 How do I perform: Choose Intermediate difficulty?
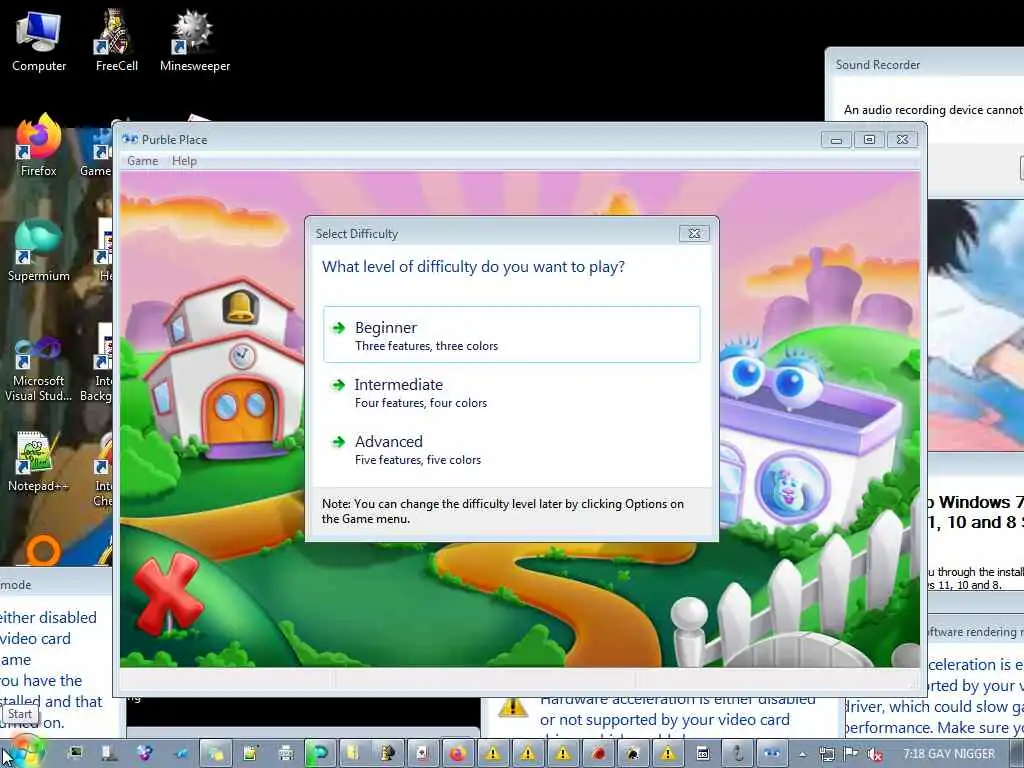(x=511, y=392)
